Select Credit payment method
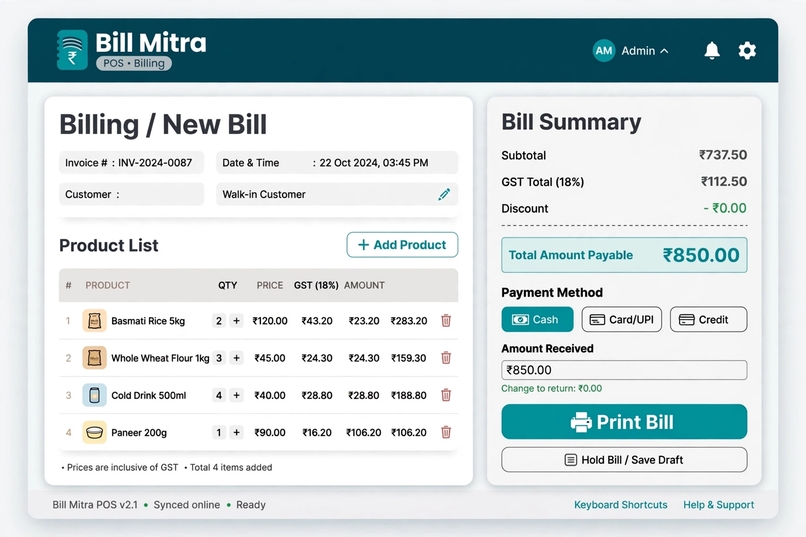806x537 pixels. [x=708, y=319]
